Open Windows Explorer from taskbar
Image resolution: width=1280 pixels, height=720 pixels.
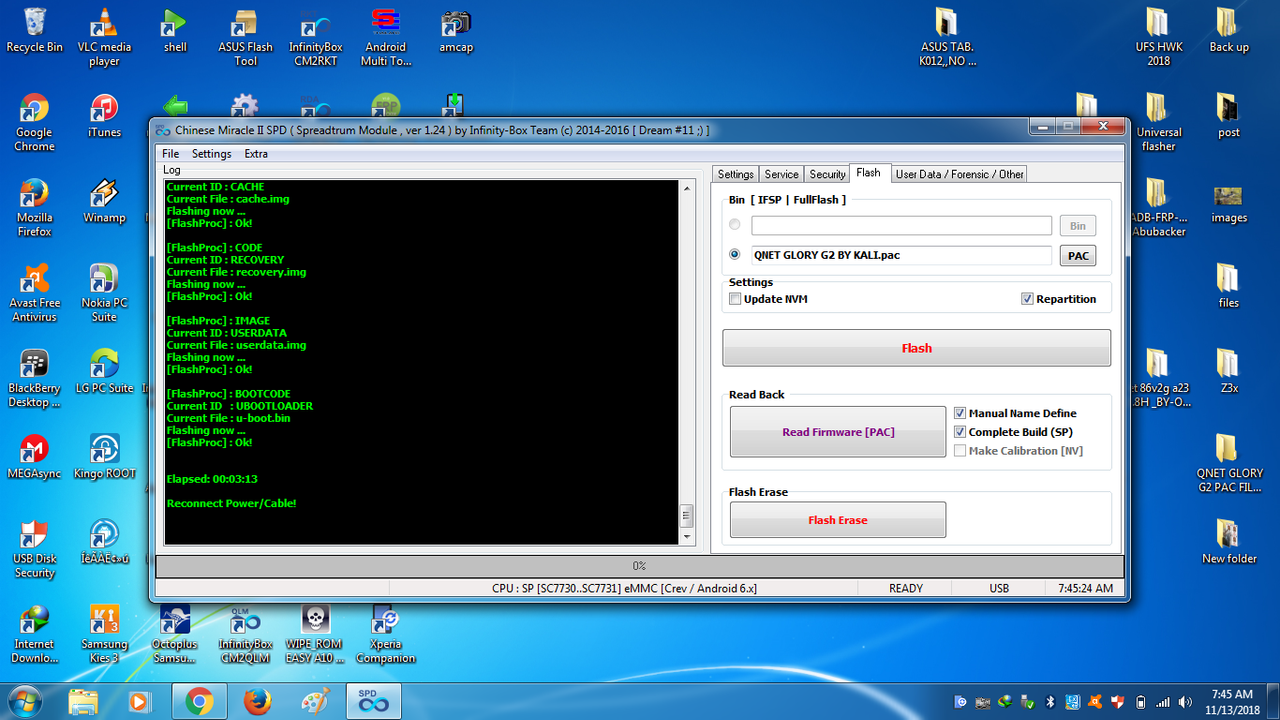(x=83, y=702)
